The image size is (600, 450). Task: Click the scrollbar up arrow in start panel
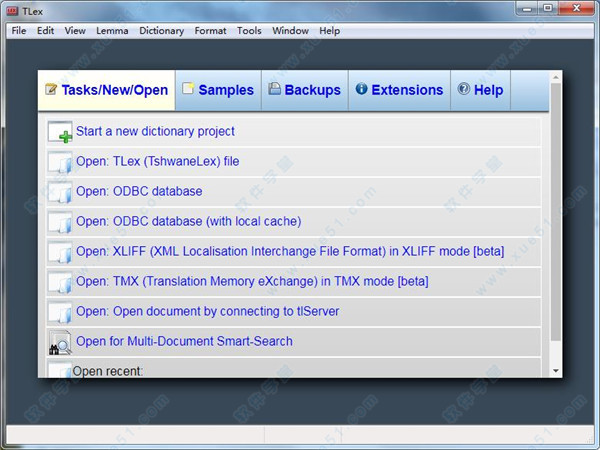coord(556,78)
